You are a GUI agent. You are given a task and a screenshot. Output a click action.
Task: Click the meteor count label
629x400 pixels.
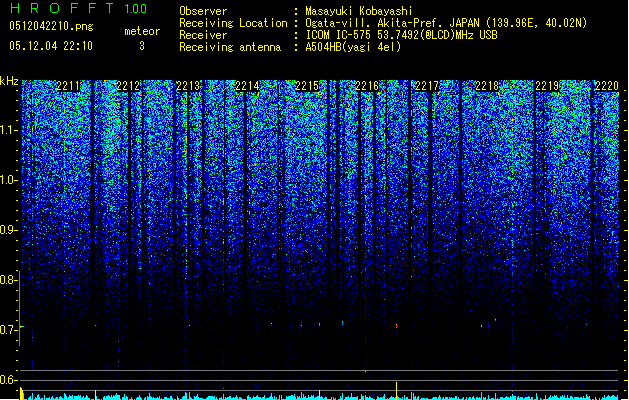click(142, 31)
